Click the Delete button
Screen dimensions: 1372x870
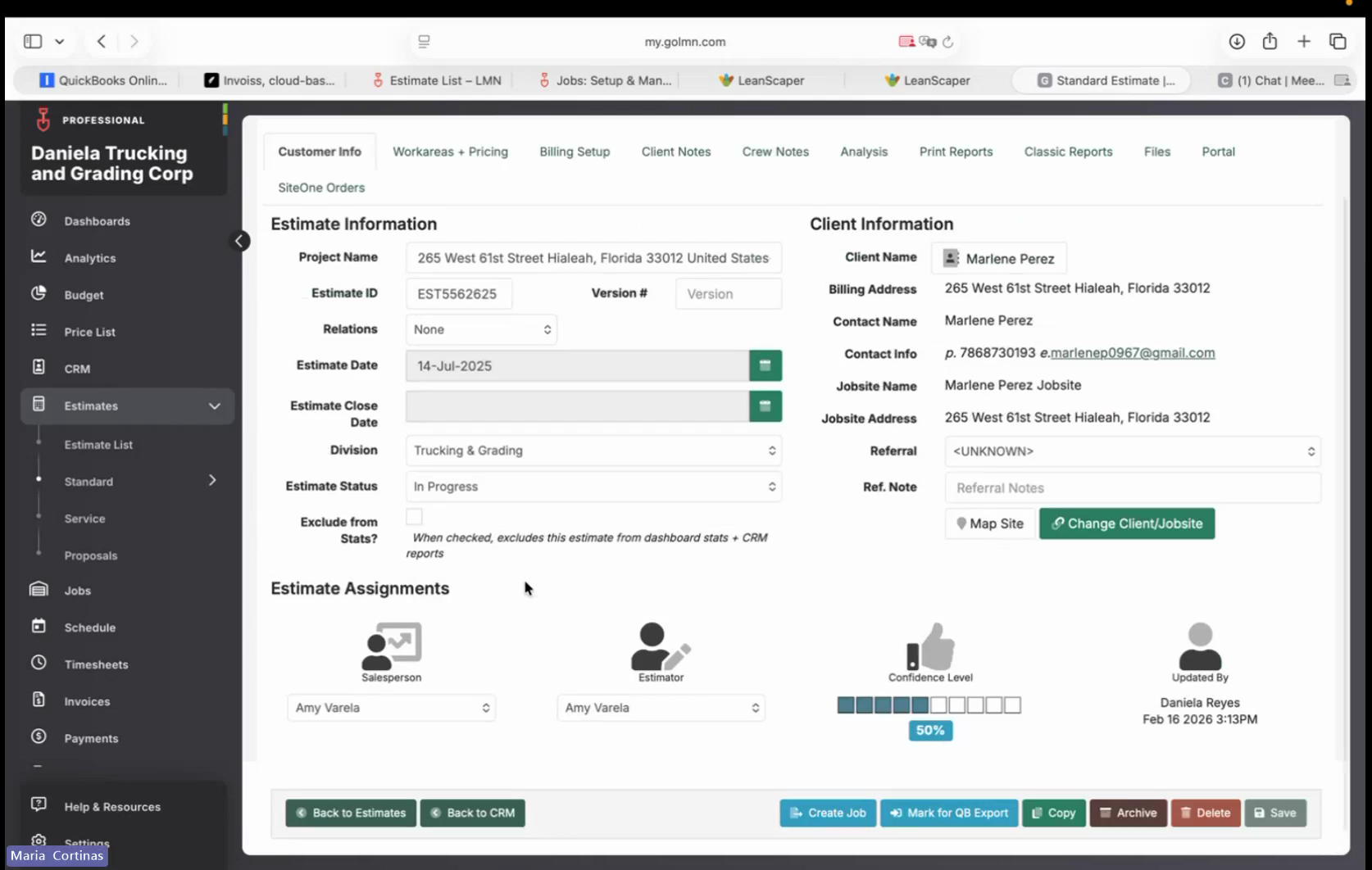click(1205, 813)
